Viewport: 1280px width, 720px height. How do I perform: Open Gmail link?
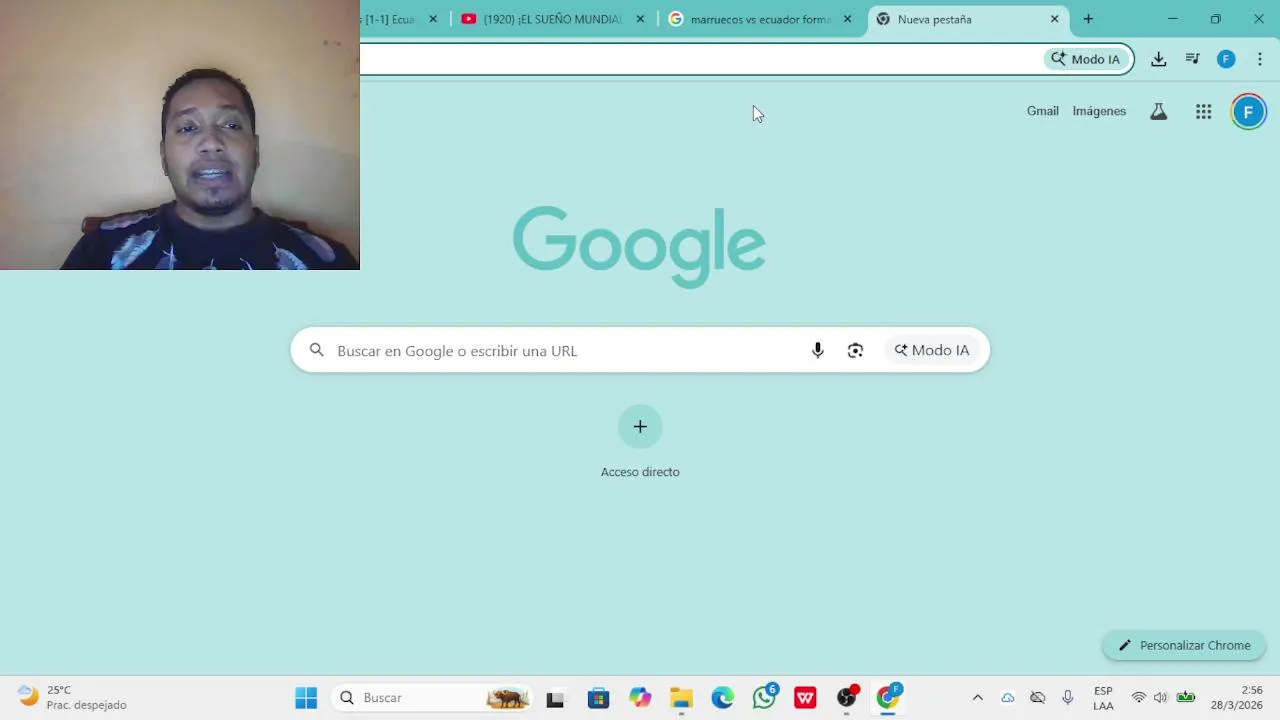(x=1042, y=111)
